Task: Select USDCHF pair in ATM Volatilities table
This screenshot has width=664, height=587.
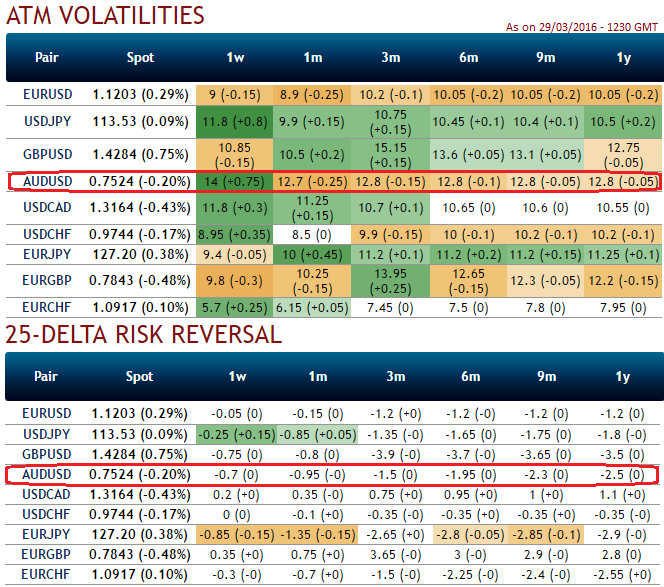Action: pos(47,234)
